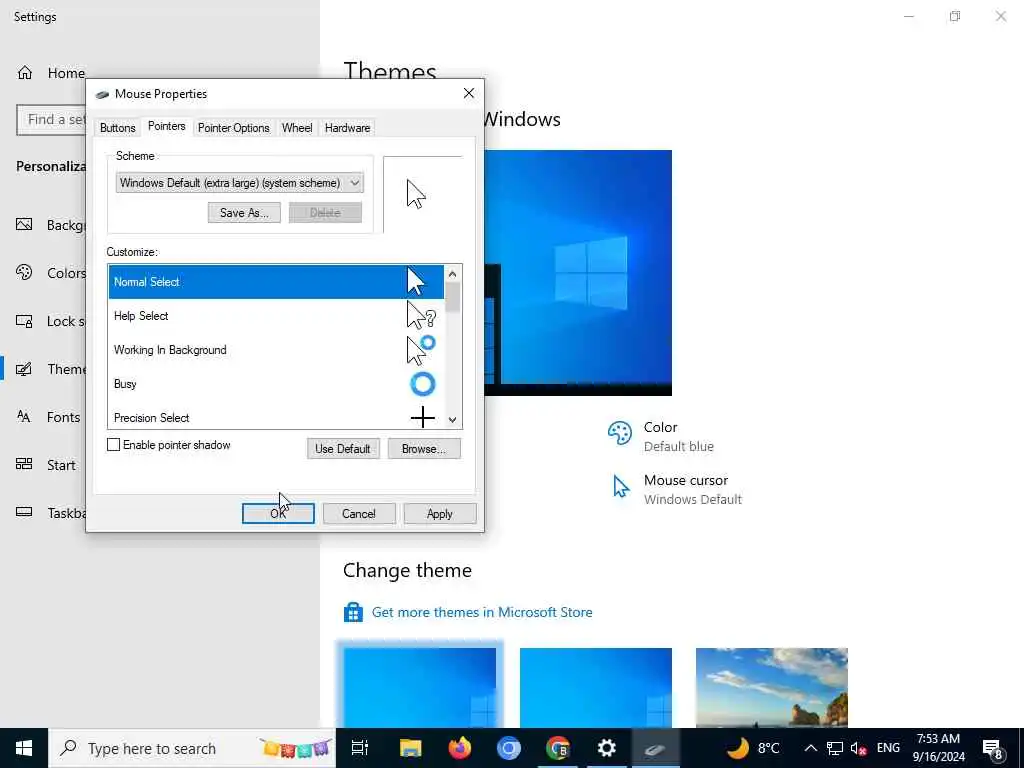
Task: Open Taskbar settings icon in sidebar
Action: coord(24,512)
